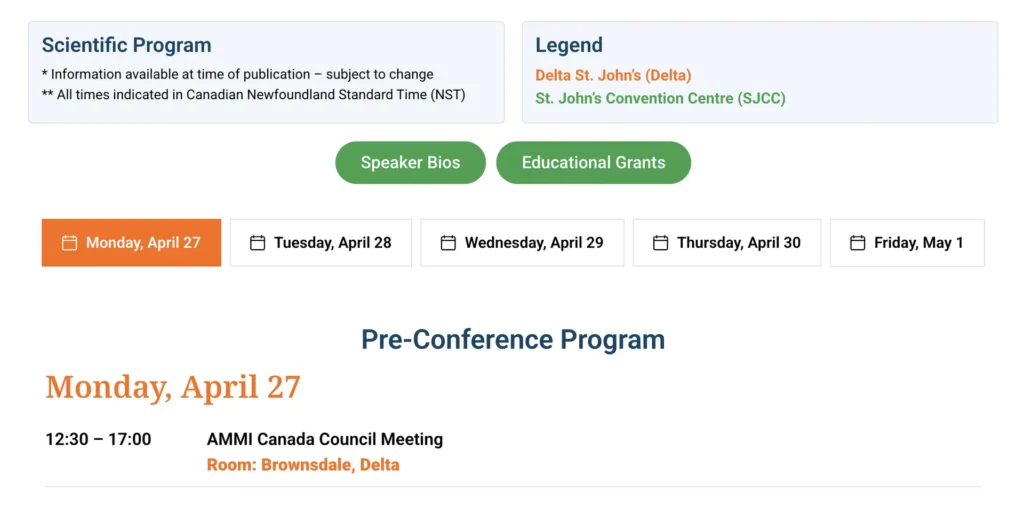Click the Pre-Conference Program heading
The width and height of the screenshot is (1024, 505).
pyautogui.click(x=512, y=340)
